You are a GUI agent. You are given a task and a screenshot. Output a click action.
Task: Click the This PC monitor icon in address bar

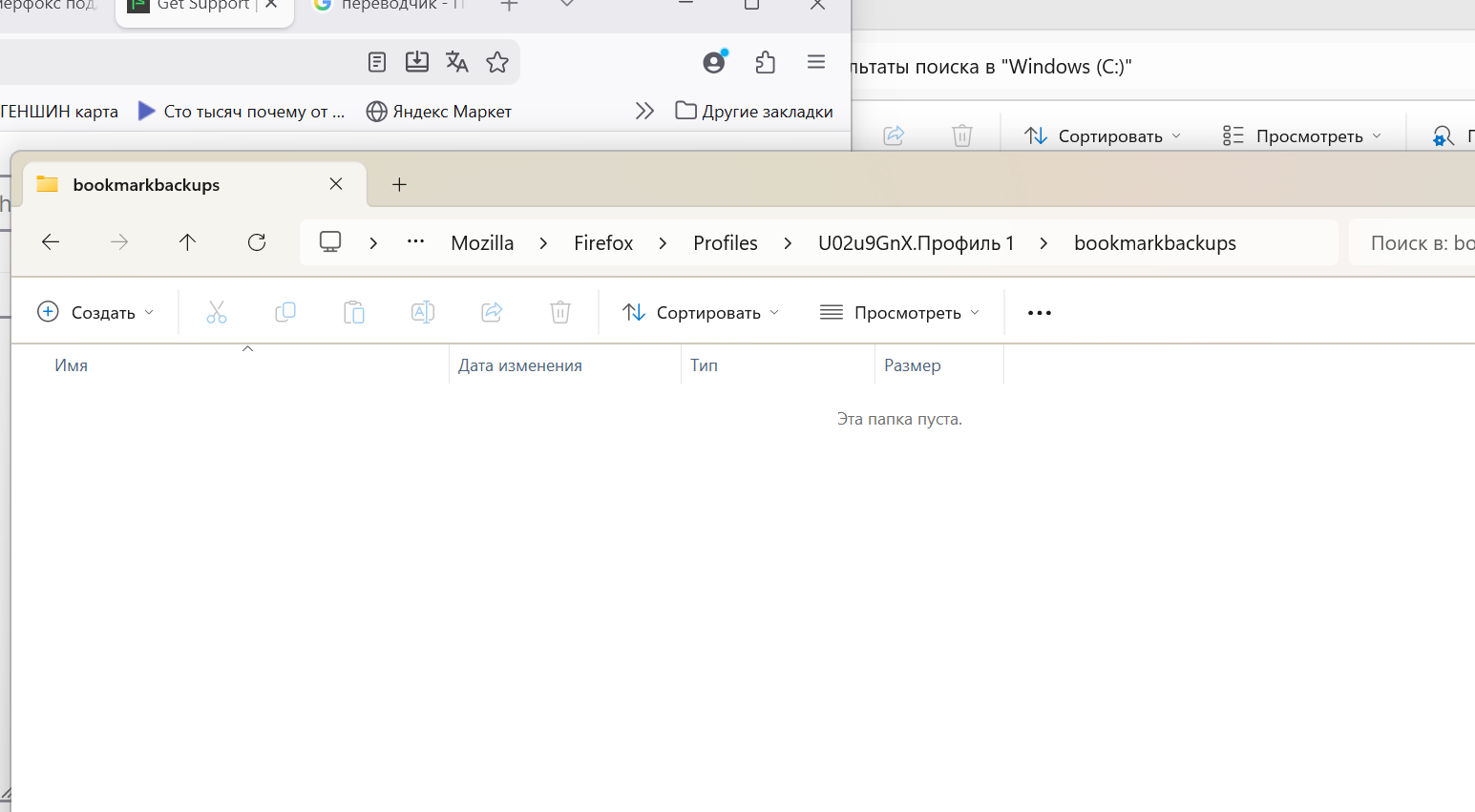330,242
